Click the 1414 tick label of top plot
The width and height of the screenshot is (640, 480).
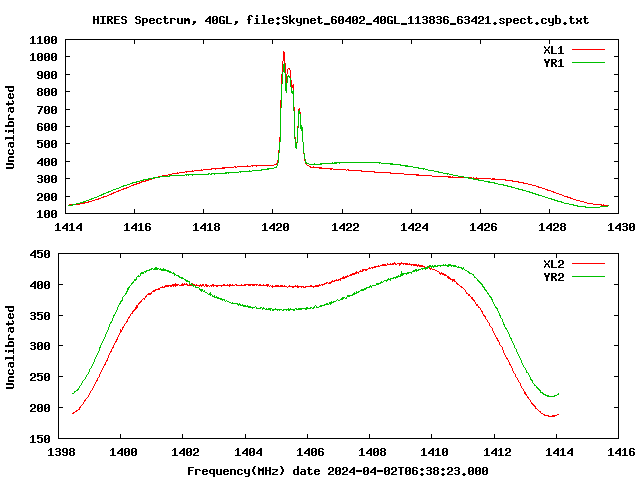click(x=68, y=227)
